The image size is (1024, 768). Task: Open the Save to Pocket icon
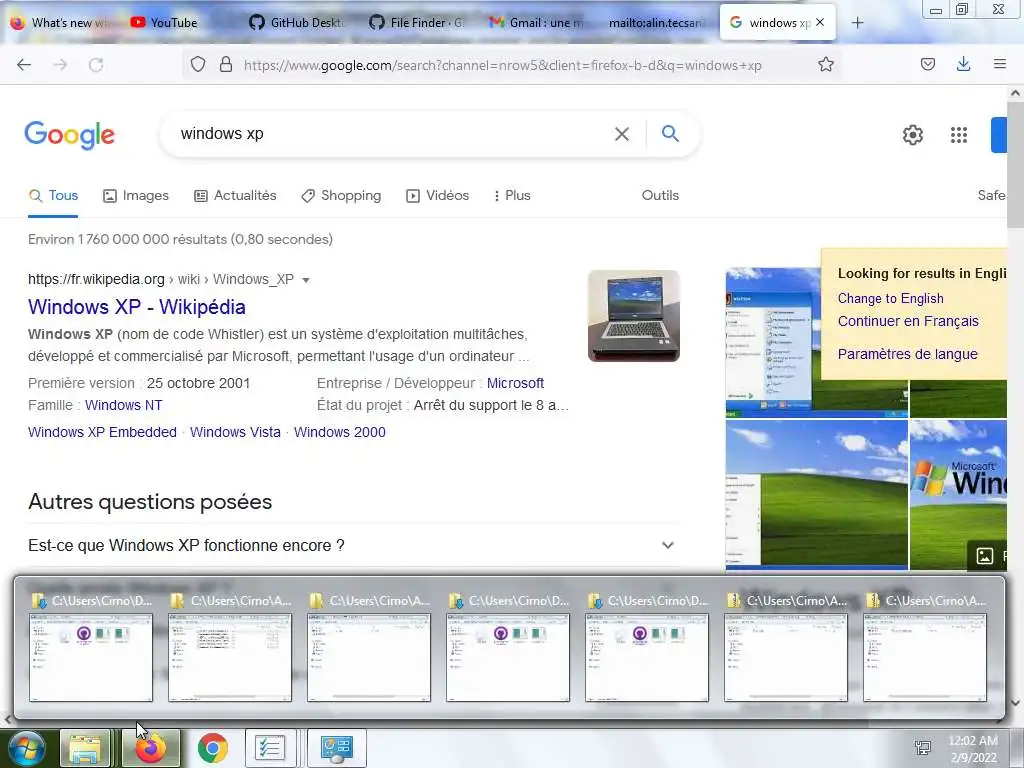coord(927,65)
